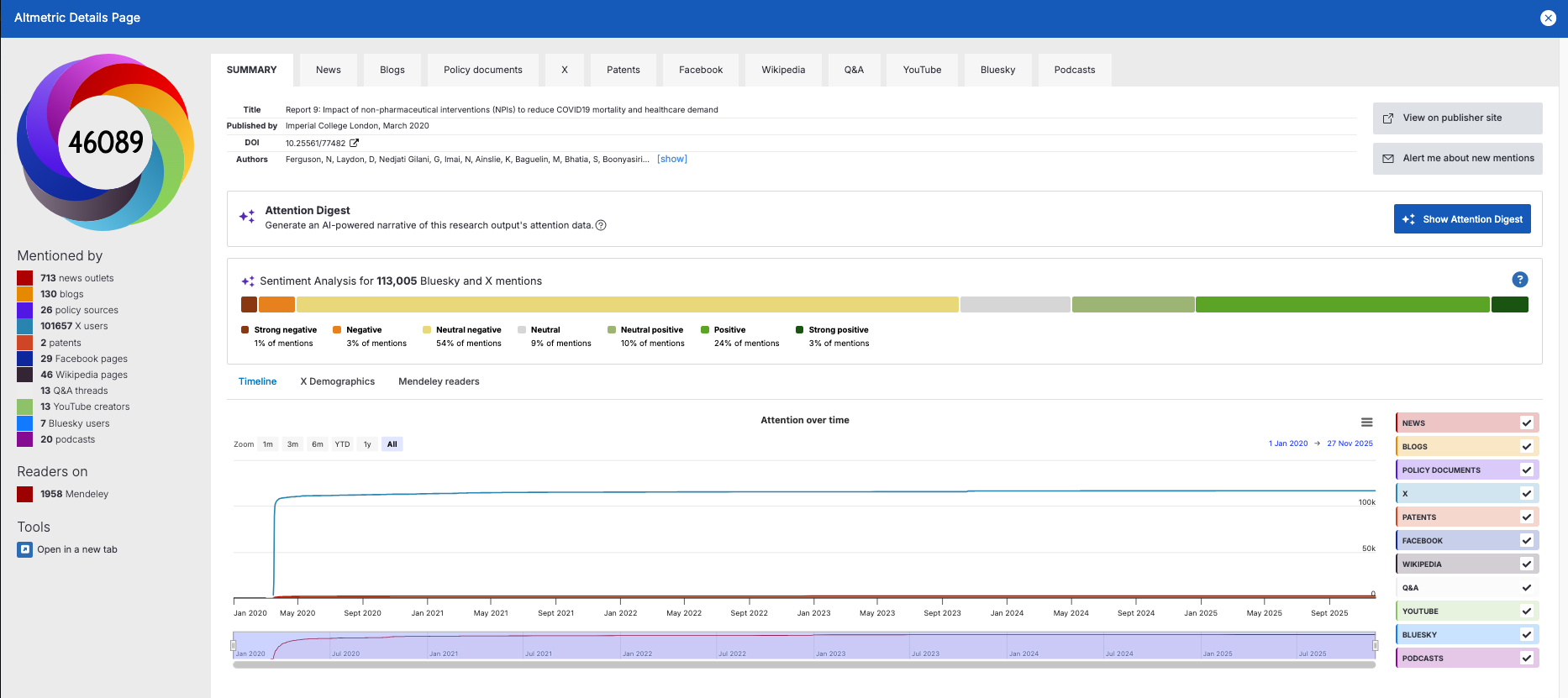
Task: Open the DOI external link icon
Action: (355, 143)
